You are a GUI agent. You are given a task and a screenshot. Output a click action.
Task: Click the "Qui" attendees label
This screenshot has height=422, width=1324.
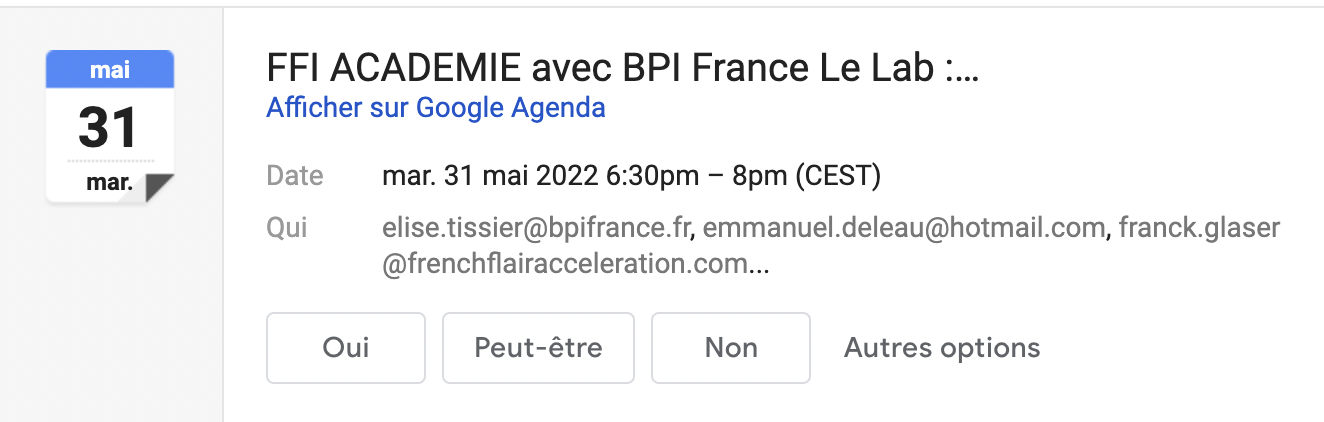click(287, 228)
